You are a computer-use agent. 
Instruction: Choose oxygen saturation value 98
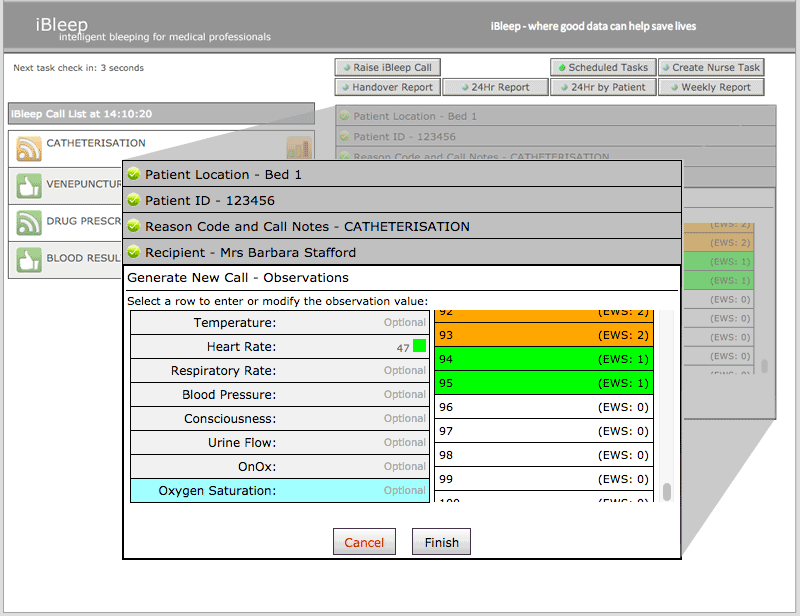544,455
